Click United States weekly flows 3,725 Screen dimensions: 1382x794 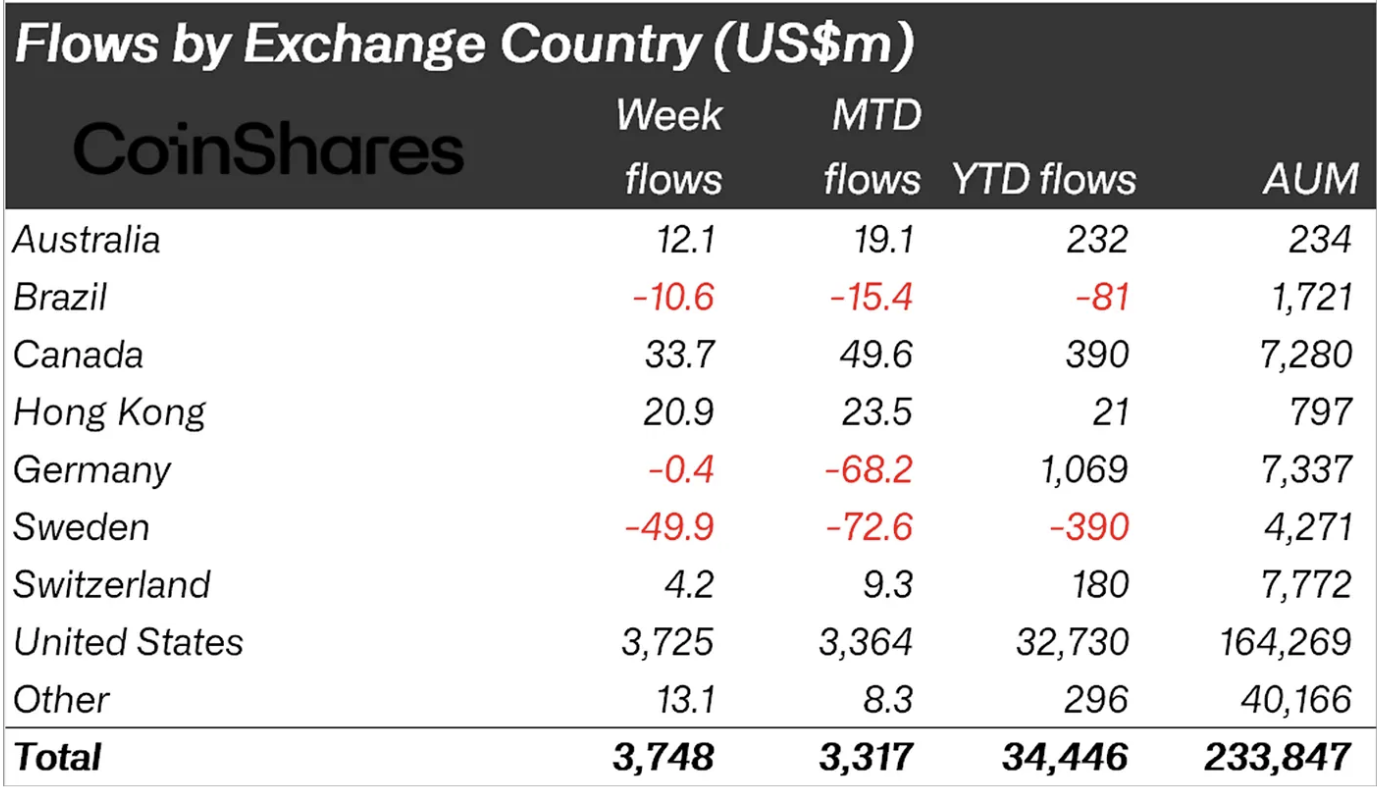coord(669,642)
